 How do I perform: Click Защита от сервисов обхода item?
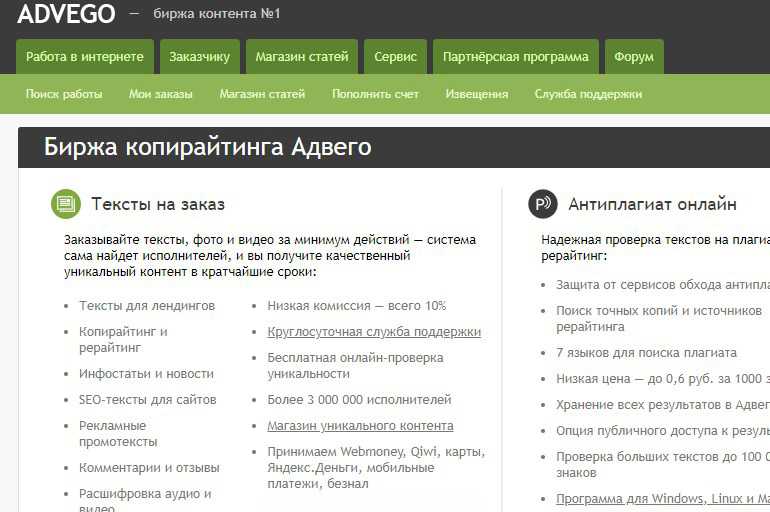[663, 285]
